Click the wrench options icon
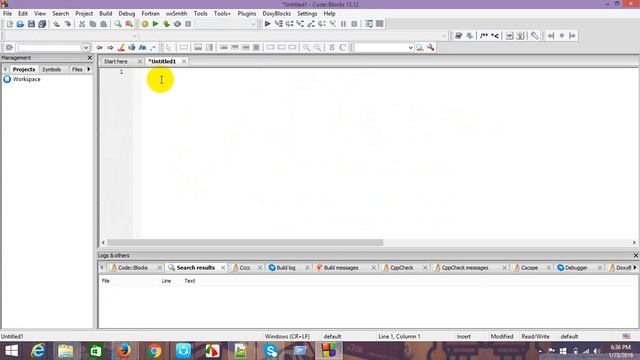This screenshot has width=640, height=360. pyautogui.click(x=431, y=48)
